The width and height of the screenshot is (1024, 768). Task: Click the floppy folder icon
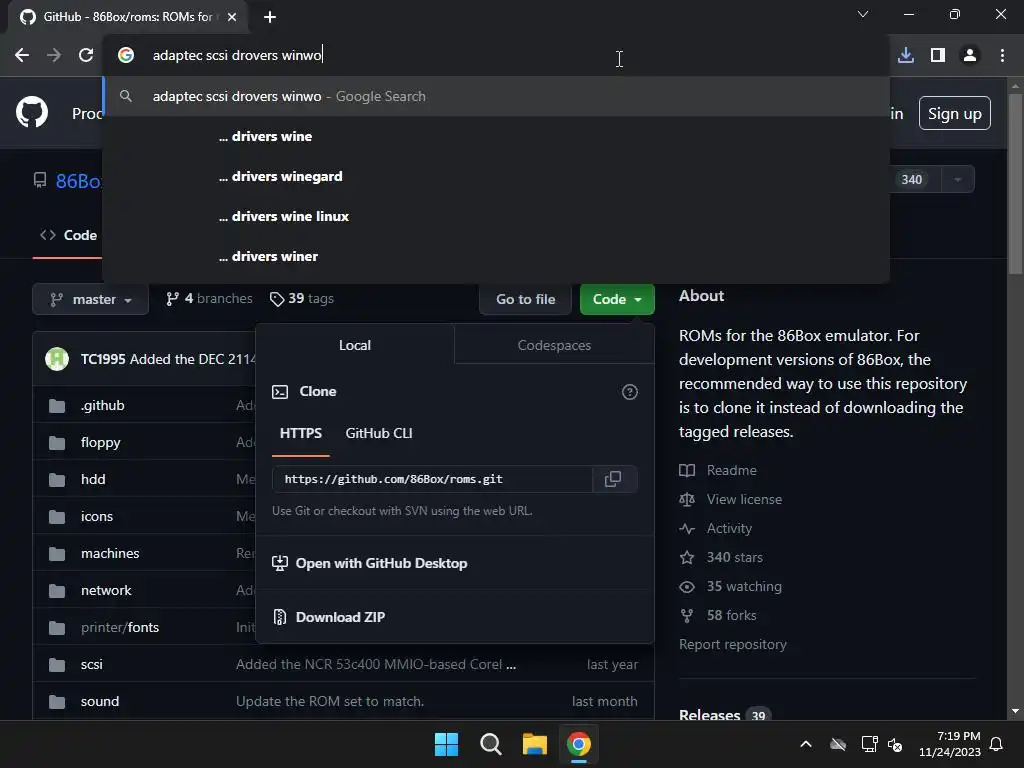pyautogui.click(x=57, y=443)
